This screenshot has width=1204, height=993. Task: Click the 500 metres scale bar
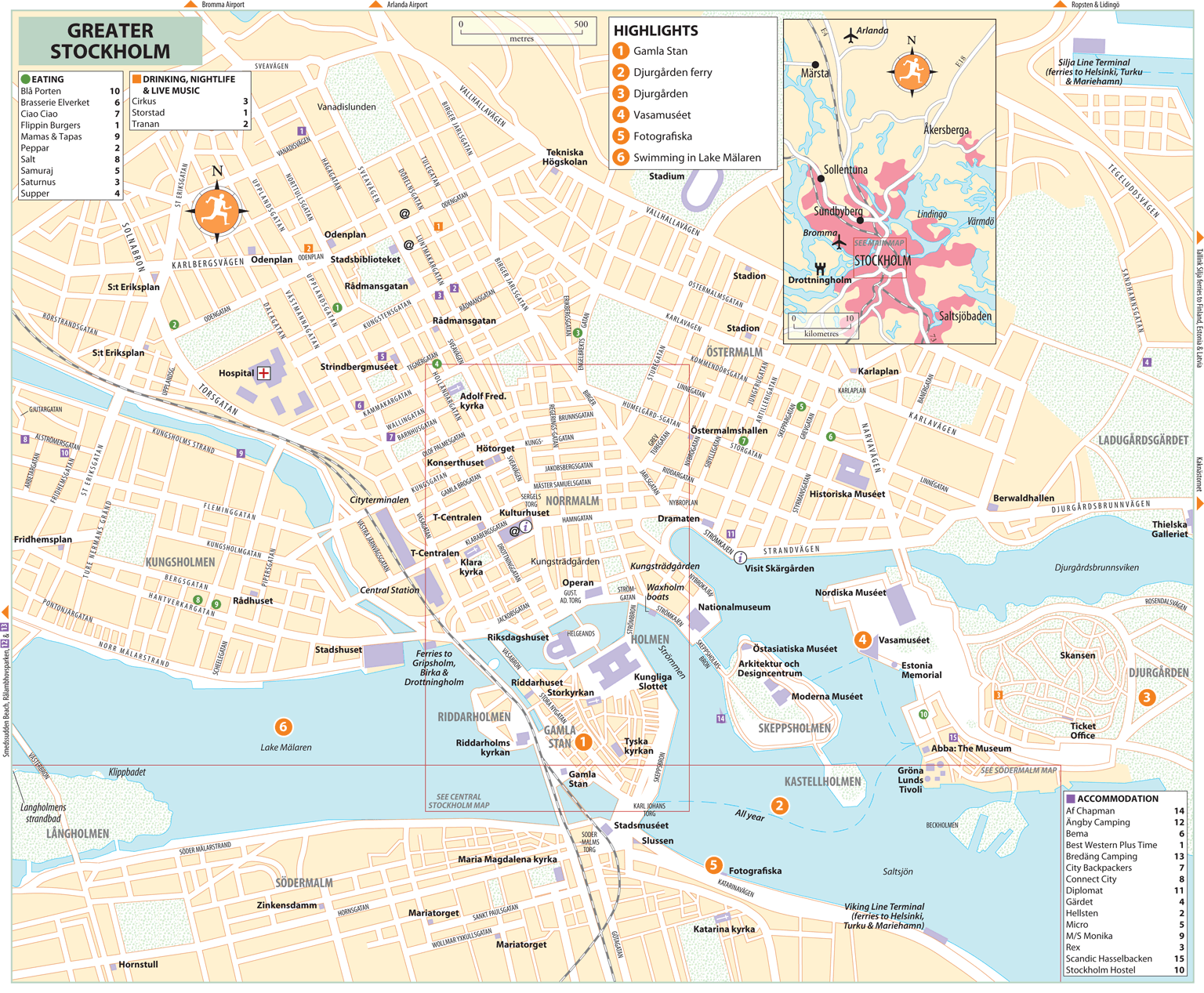click(523, 31)
